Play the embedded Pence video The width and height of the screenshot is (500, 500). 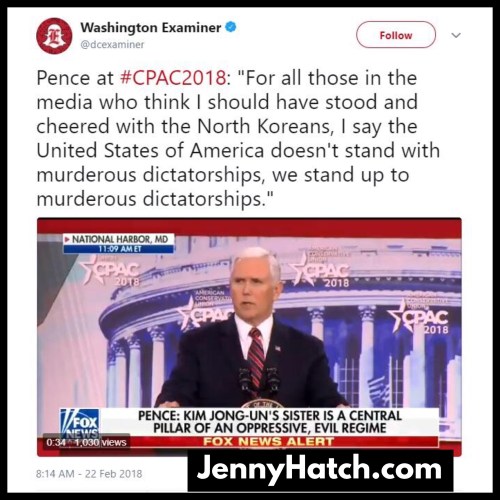coord(249,337)
